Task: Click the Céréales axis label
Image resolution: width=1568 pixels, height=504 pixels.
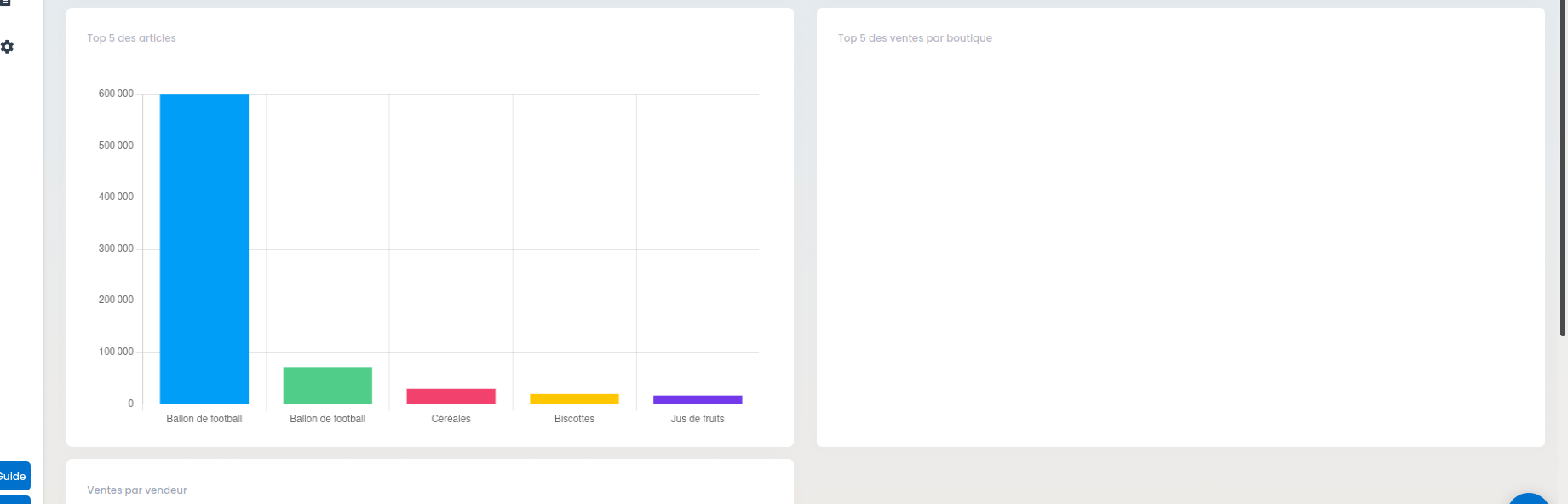Action: 451,419
